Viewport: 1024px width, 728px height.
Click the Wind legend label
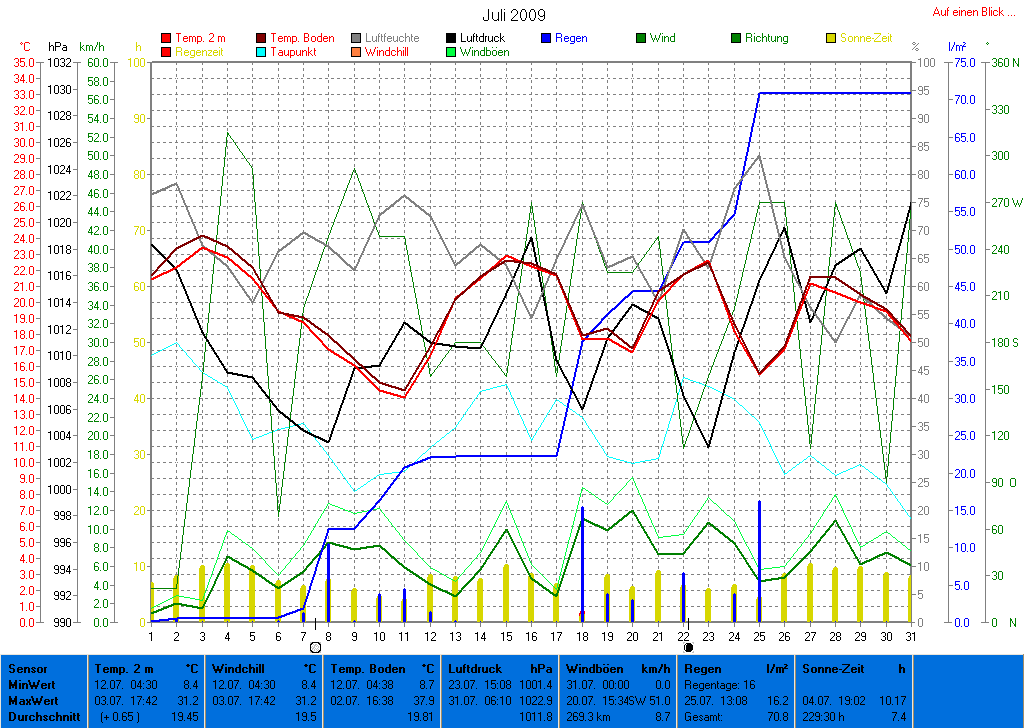[662, 38]
